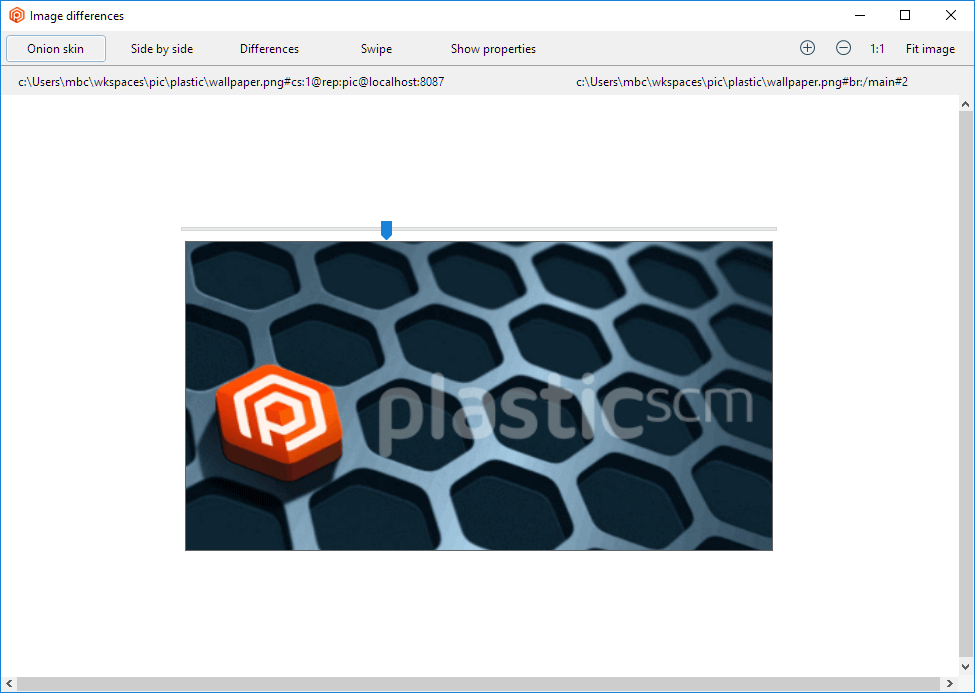Zoom out with the minus icon

point(843,48)
